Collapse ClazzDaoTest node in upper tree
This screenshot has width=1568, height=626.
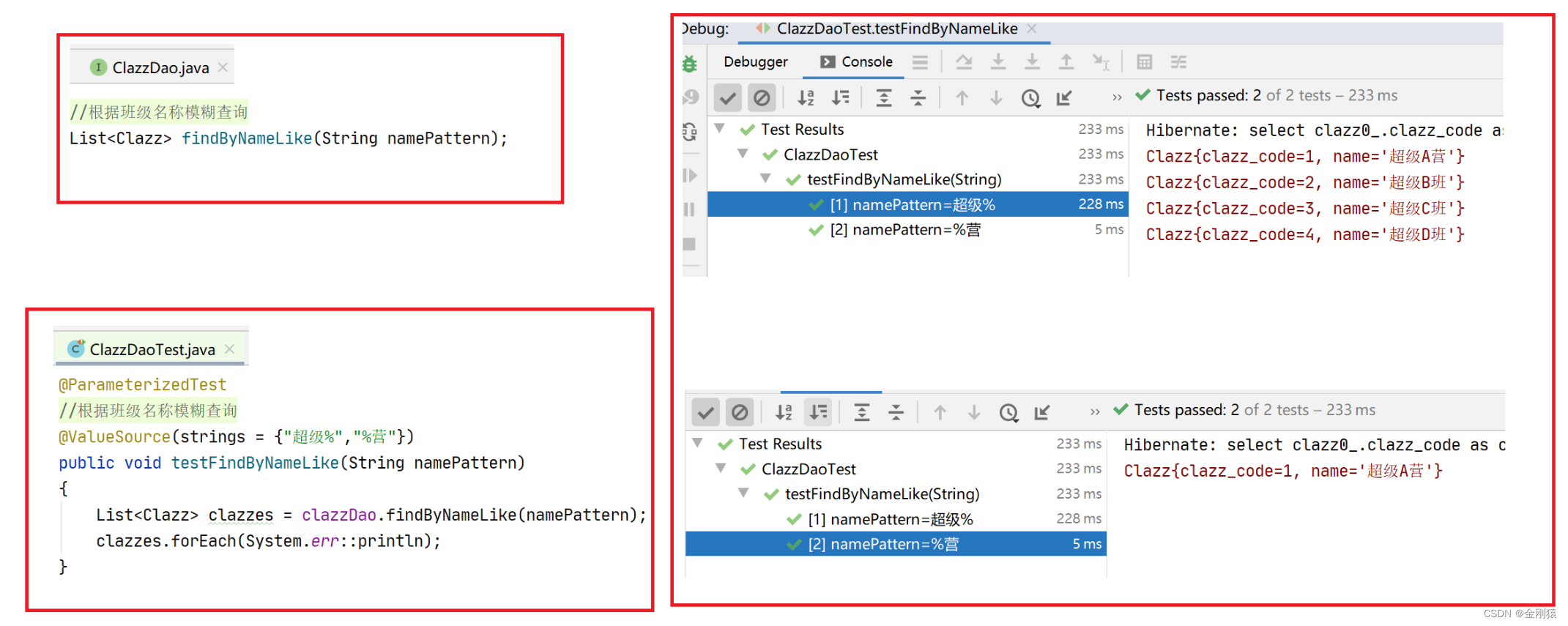[743, 154]
